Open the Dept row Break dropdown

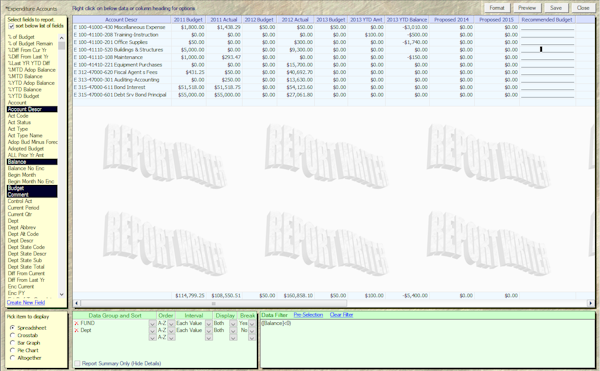pos(252,330)
